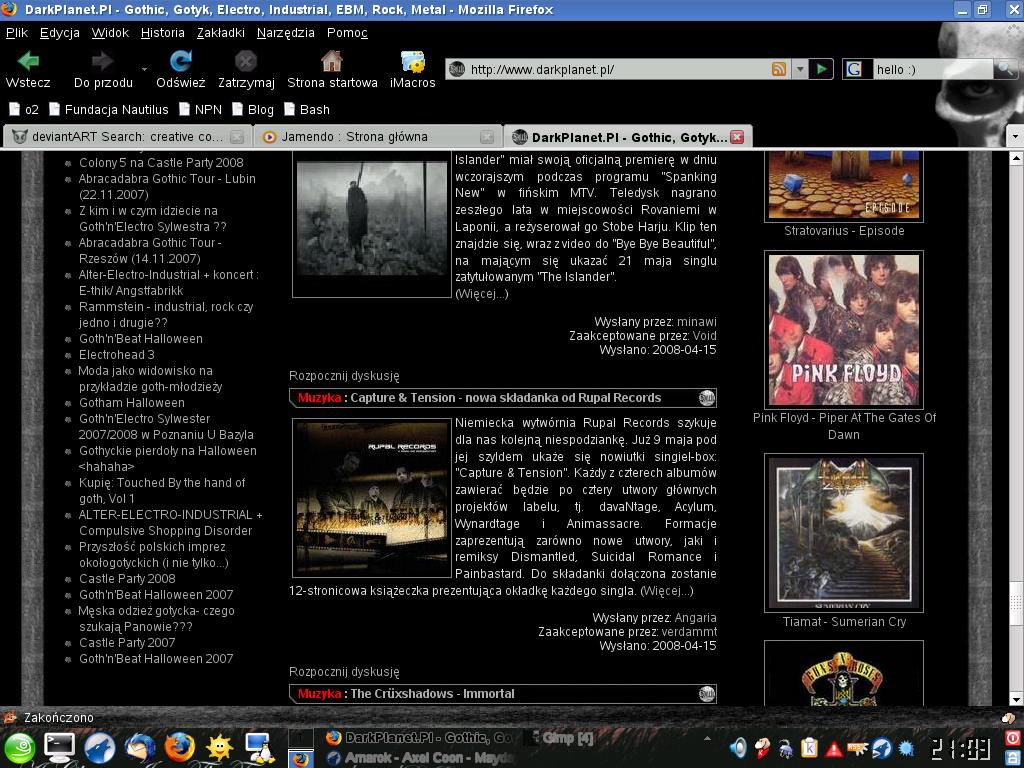1024x768 pixels.
Task: Open the search engine selector dropdown
Action: (852, 69)
